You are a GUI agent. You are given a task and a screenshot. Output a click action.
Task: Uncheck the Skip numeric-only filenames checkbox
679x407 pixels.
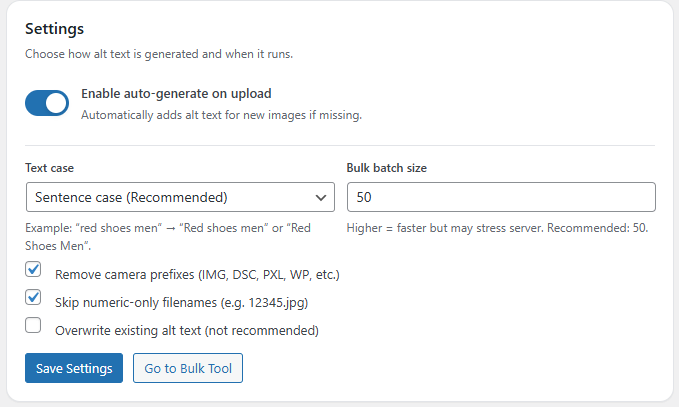click(x=33, y=298)
